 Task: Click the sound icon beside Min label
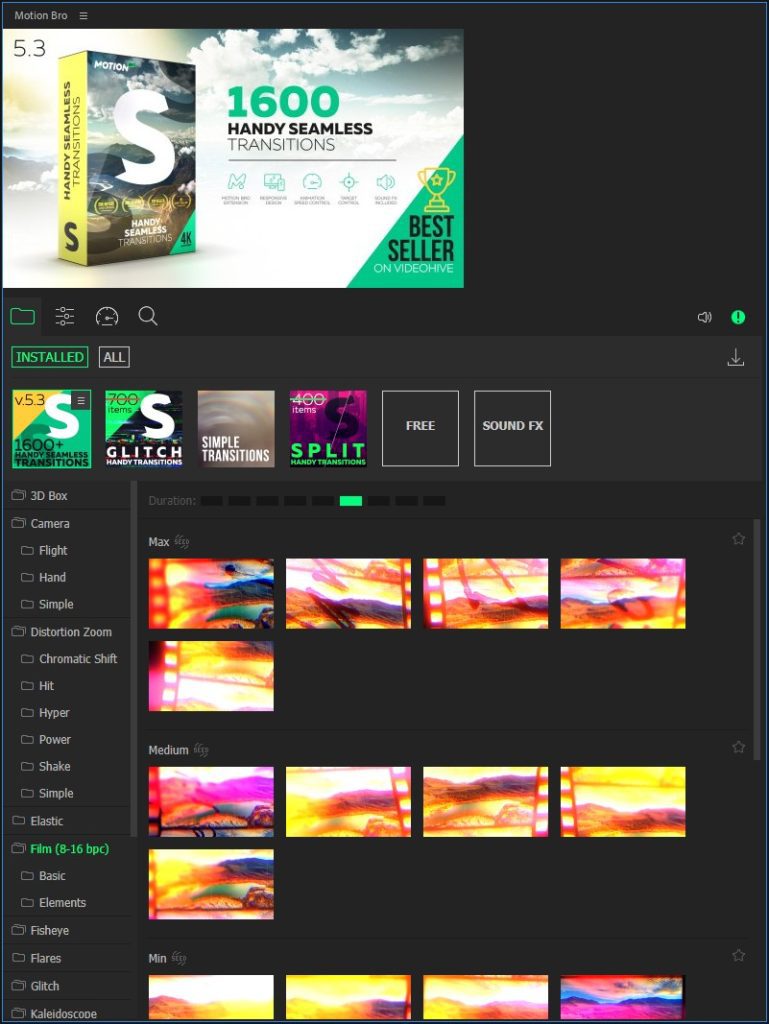pyautogui.click(x=179, y=958)
